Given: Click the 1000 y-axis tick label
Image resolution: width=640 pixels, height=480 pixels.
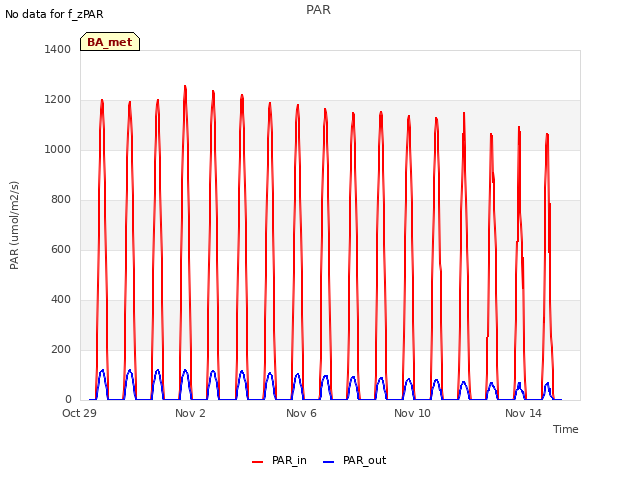Looking at the screenshot, I should [x=58, y=149].
